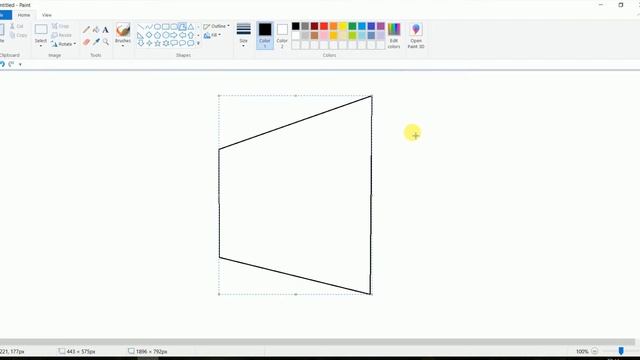
Task: Choose the Oval shape
Action: [157, 27]
